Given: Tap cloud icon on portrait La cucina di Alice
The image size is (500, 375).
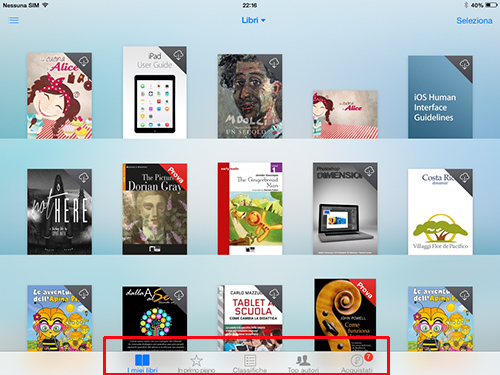Looking at the screenshot, I should click(84, 61).
